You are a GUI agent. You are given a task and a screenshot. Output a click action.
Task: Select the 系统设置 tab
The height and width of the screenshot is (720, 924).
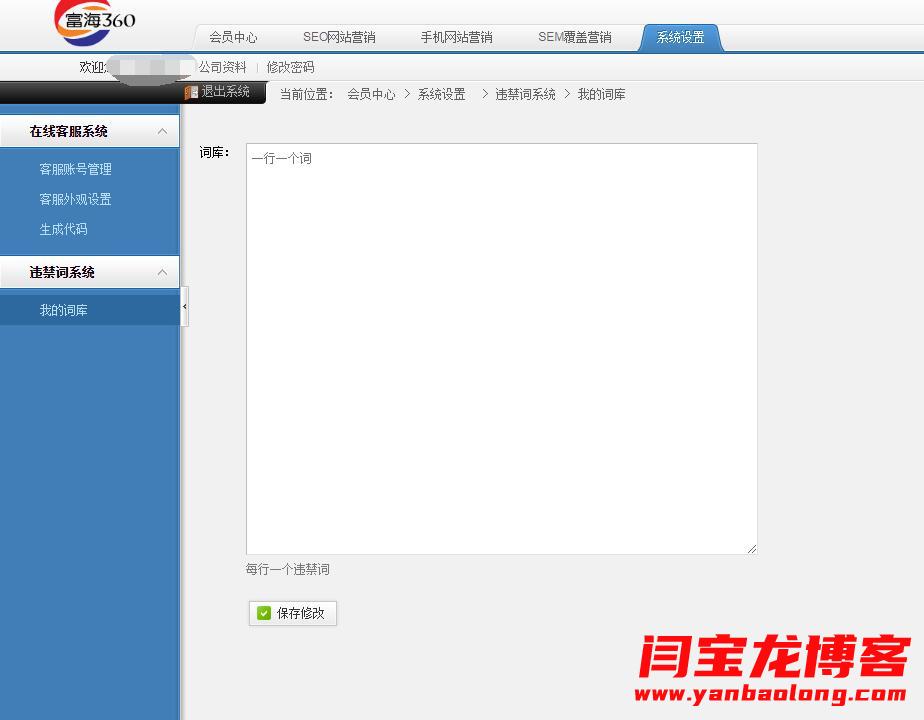680,38
